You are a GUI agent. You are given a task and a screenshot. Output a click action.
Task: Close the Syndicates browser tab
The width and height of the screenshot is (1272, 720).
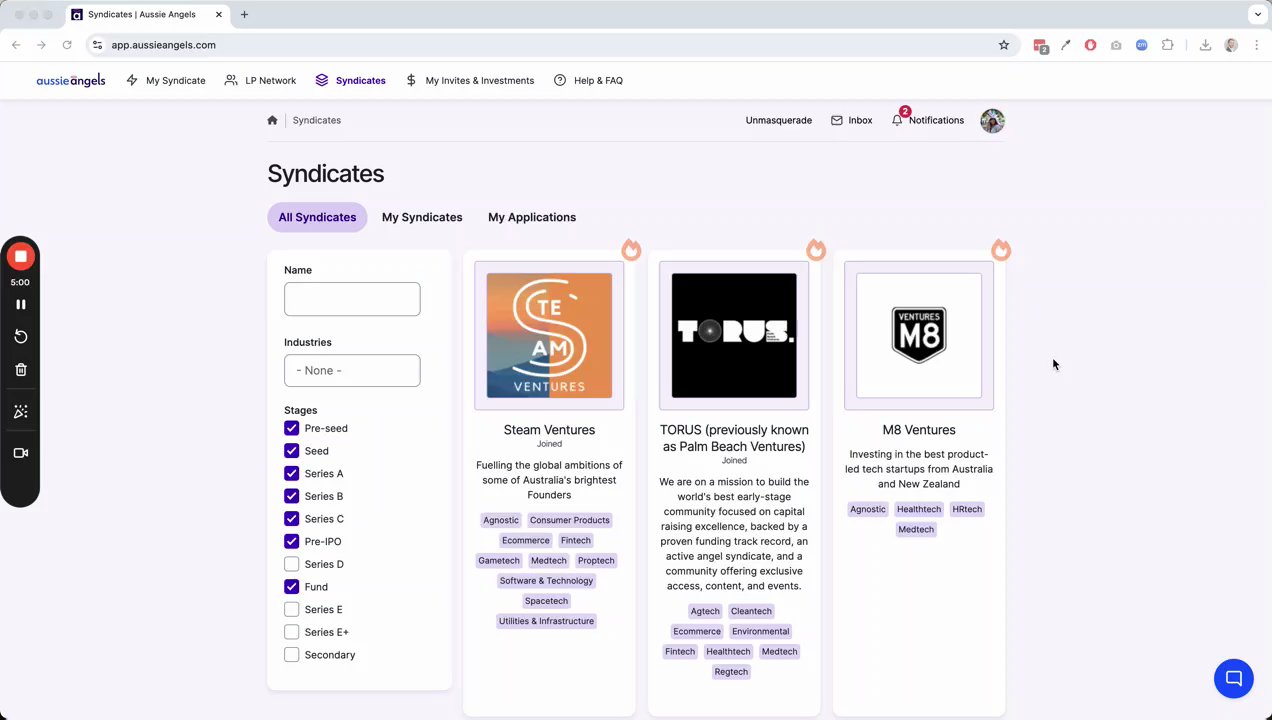[219, 15]
